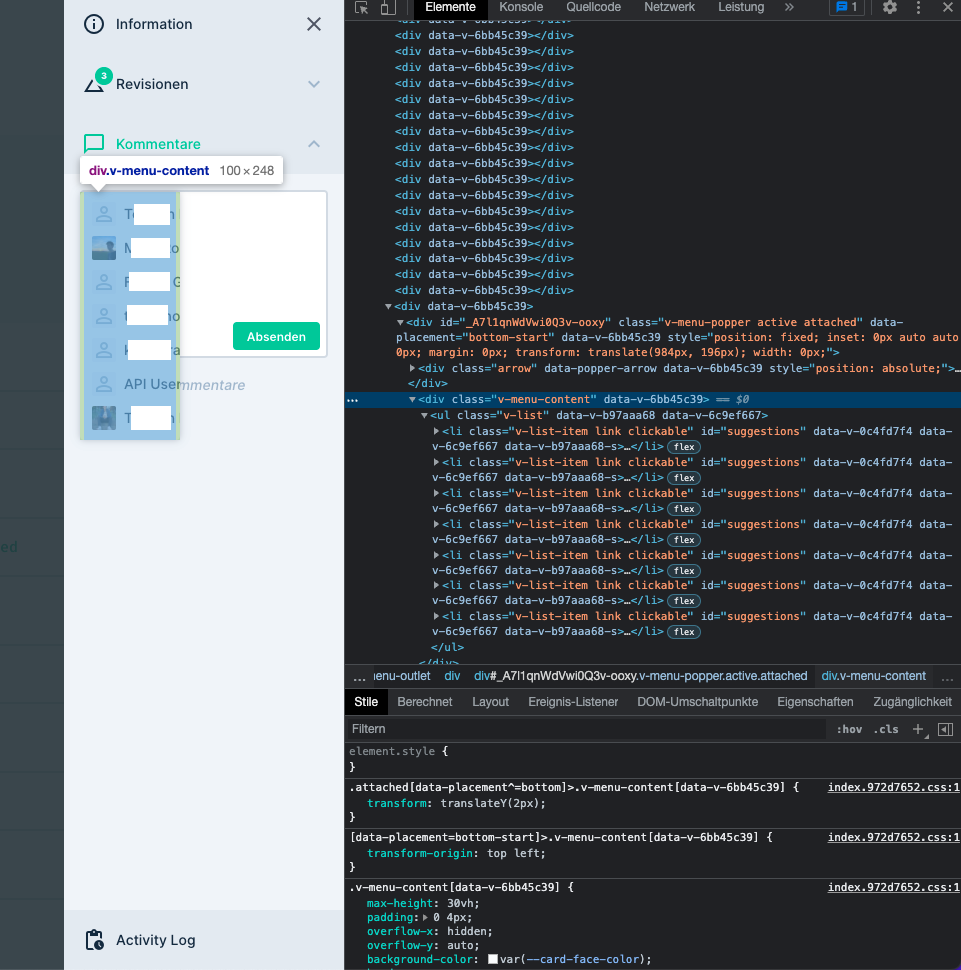Screen dimensions: 961x970
Task: Open the Netzwerk tab
Action: click(669, 7)
